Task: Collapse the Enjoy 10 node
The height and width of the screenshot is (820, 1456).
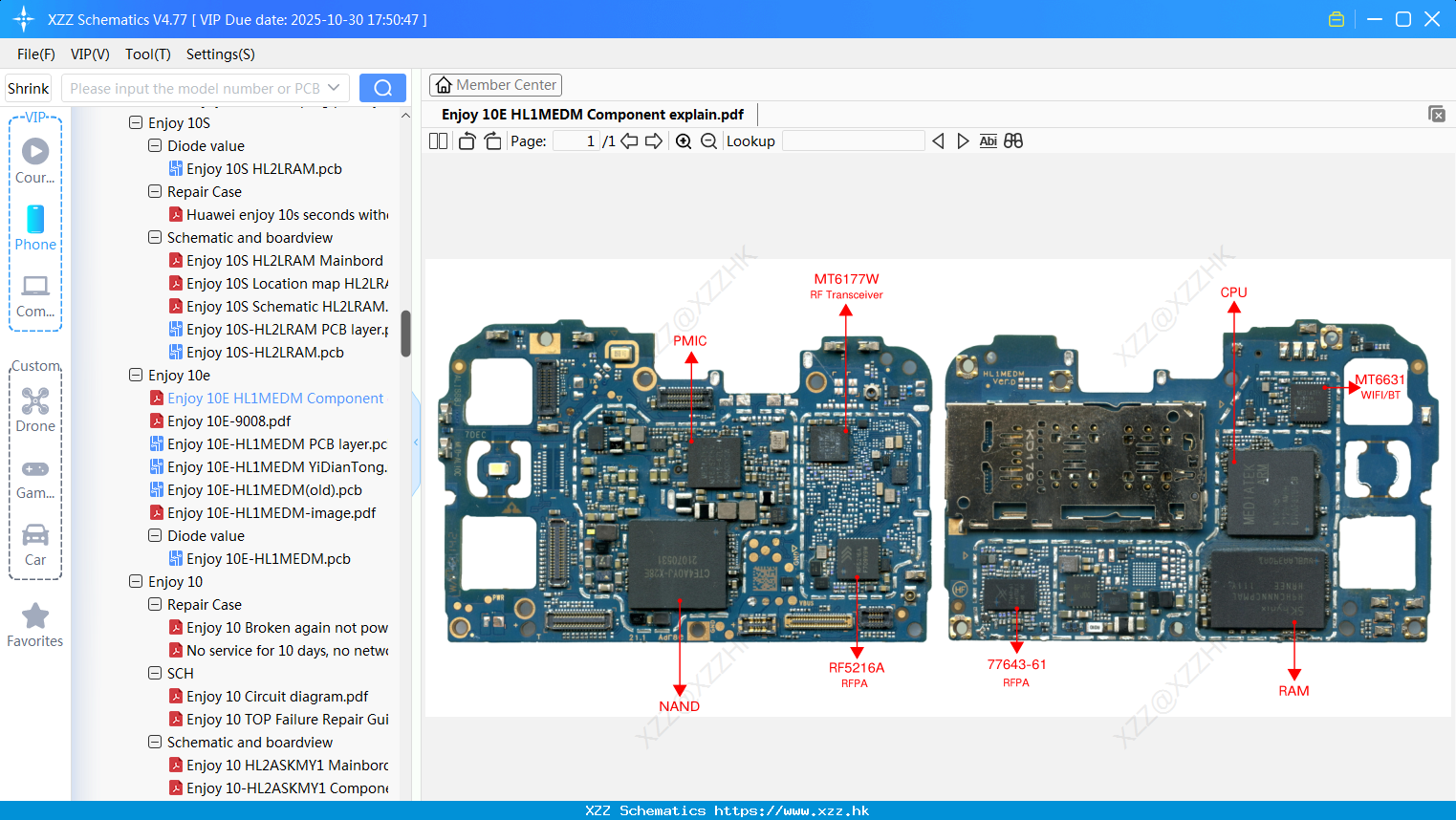Action: (136, 581)
